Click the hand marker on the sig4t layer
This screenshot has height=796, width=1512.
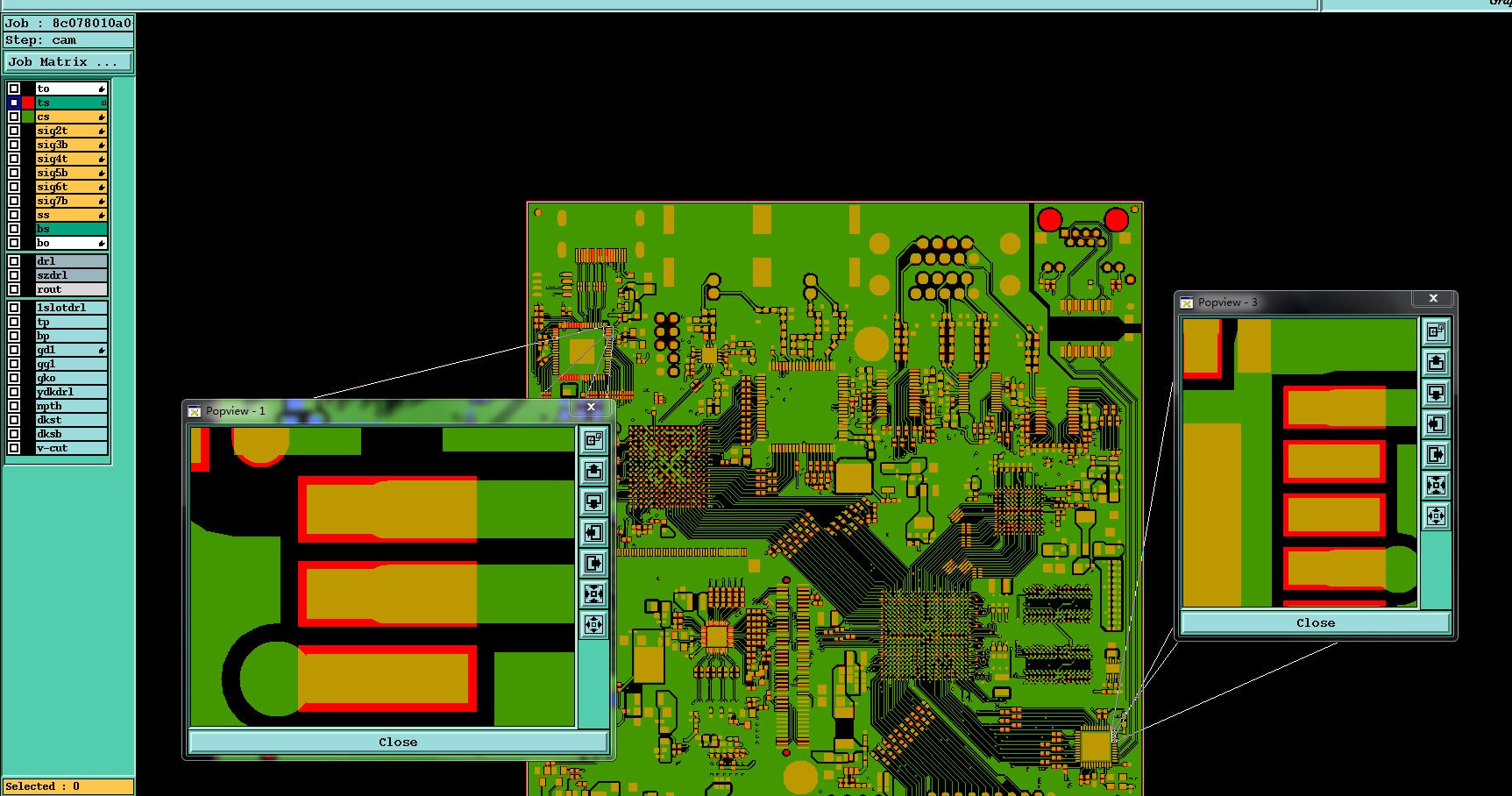pos(102,159)
